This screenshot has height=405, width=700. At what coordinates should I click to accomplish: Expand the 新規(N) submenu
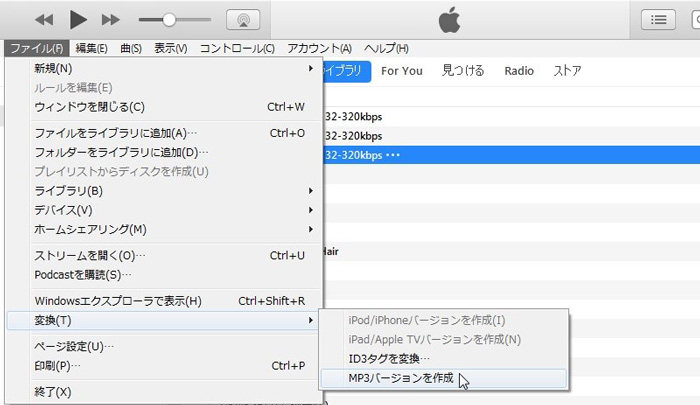pos(164,68)
